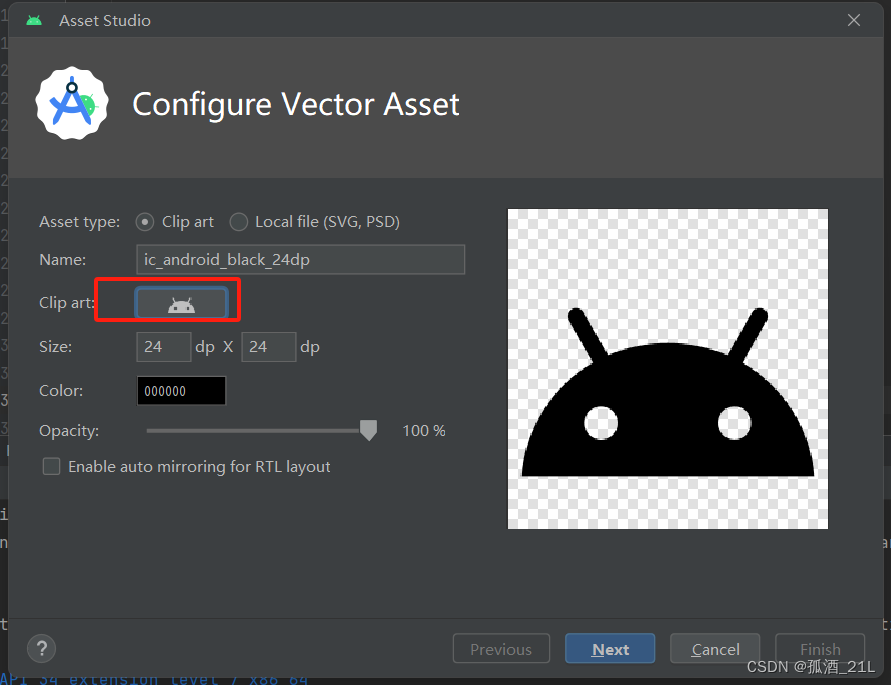The image size is (891, 685).
Task: Click the Android Studio logo icon
Action: (x=72, y=103)
